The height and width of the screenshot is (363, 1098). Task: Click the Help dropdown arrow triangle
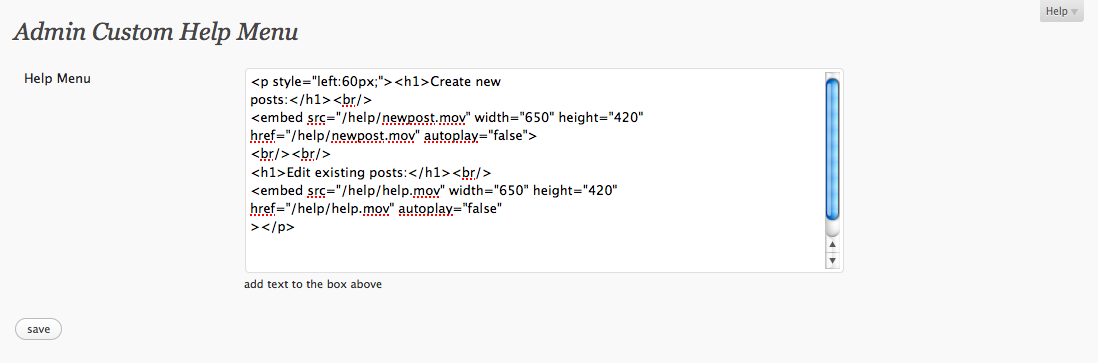pos(1074,12)
